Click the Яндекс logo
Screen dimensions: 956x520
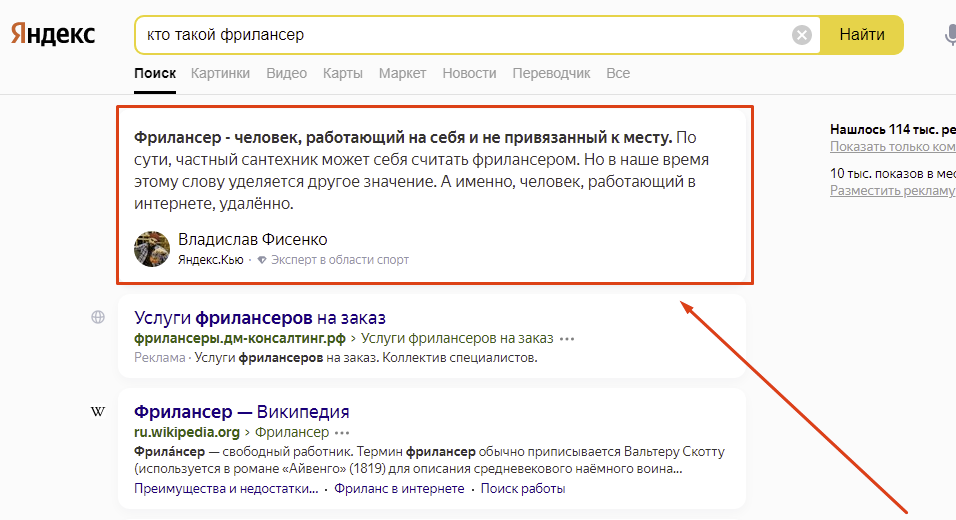pos(53,34)
